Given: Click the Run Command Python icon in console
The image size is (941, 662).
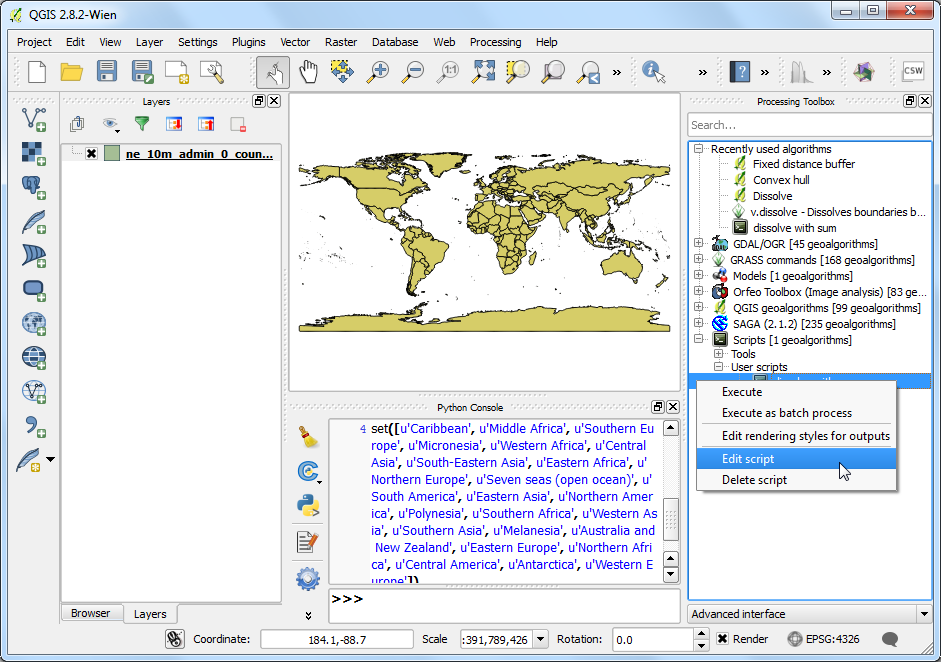Looking at the screenshot, I should (308, 506).
